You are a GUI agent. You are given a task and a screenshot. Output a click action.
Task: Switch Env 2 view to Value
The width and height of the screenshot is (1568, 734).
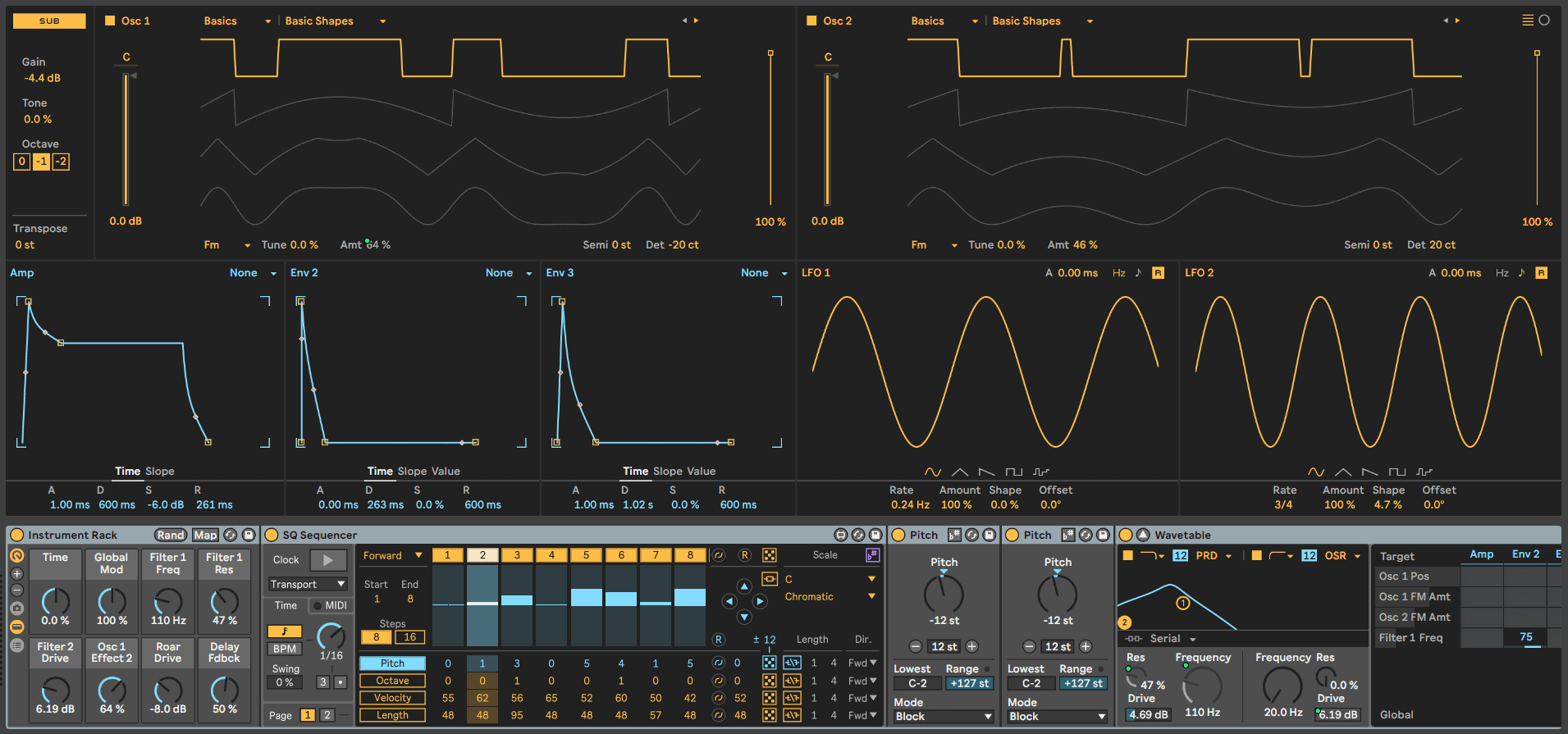[x=446, y=471]
